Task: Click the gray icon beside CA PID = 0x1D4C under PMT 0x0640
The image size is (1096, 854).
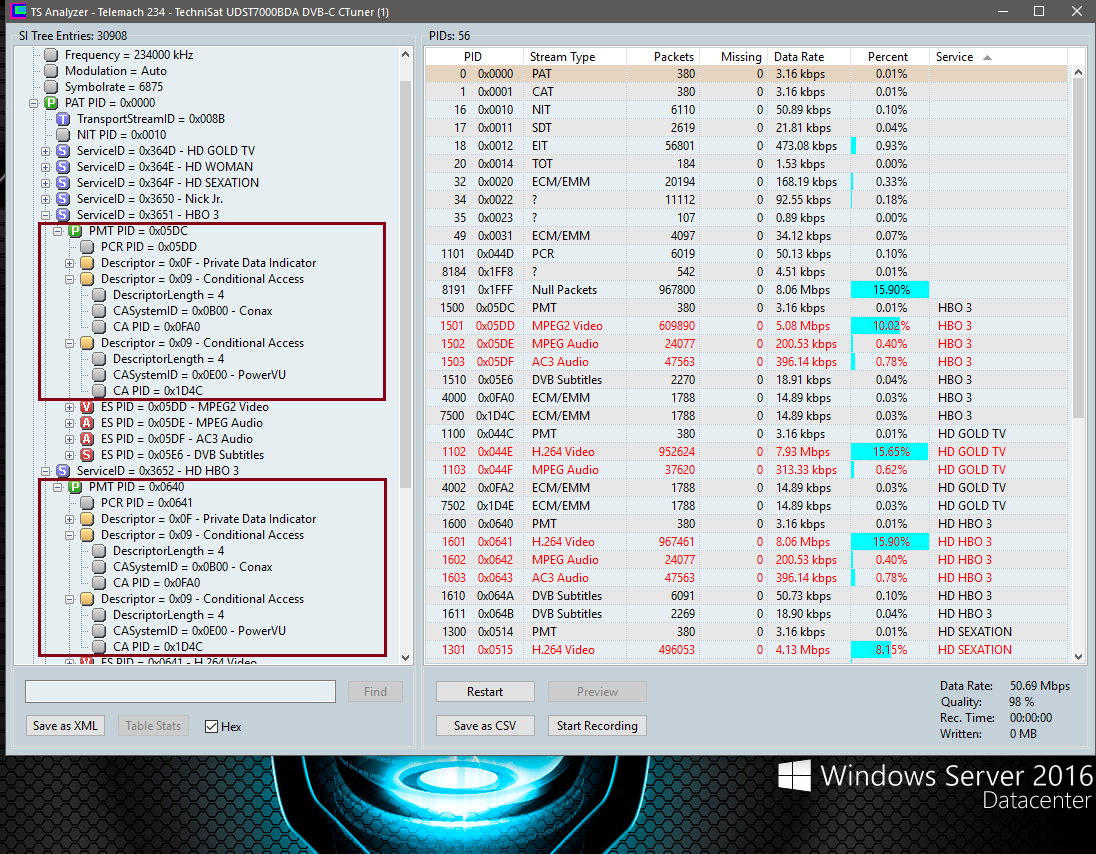Action: point(99,646)
